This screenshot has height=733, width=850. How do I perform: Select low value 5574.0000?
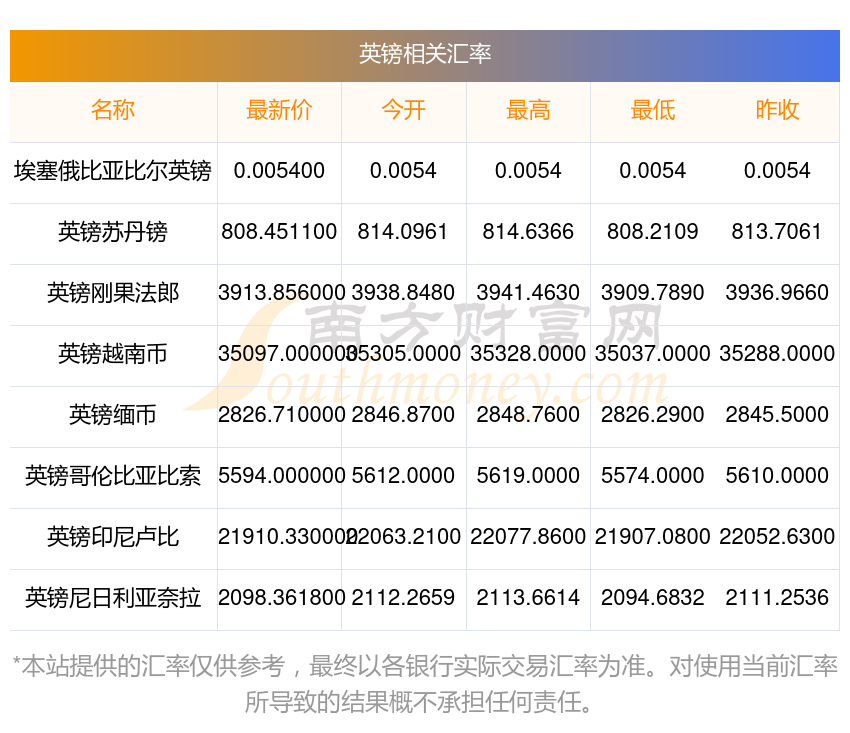coord(653,476)
